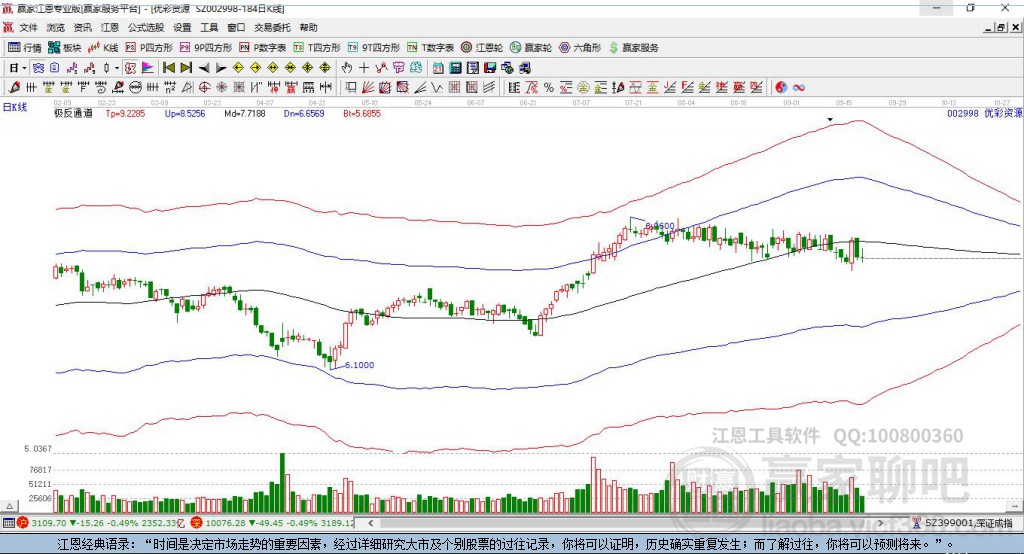Open the 六角形 hexagon tool
Image resolution: width=1024 pixels, height=554 pixels.
pyautogui.click(x=580, y=48)
